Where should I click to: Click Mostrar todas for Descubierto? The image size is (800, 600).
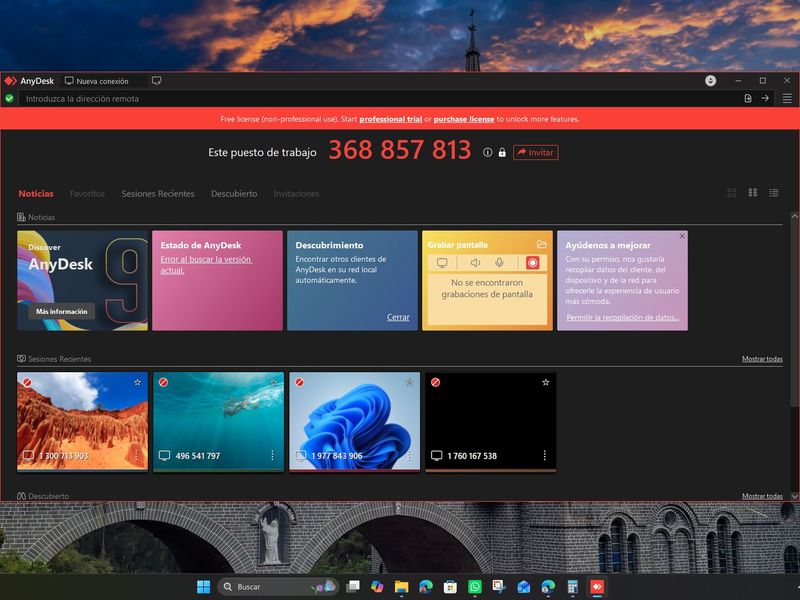tap(762, 495)
